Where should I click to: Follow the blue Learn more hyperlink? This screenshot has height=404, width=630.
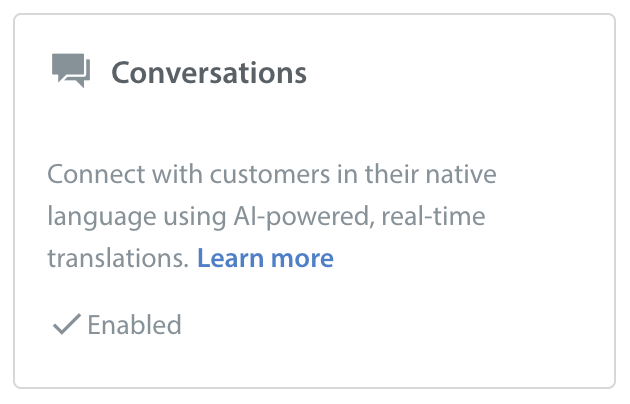(265, 258)
